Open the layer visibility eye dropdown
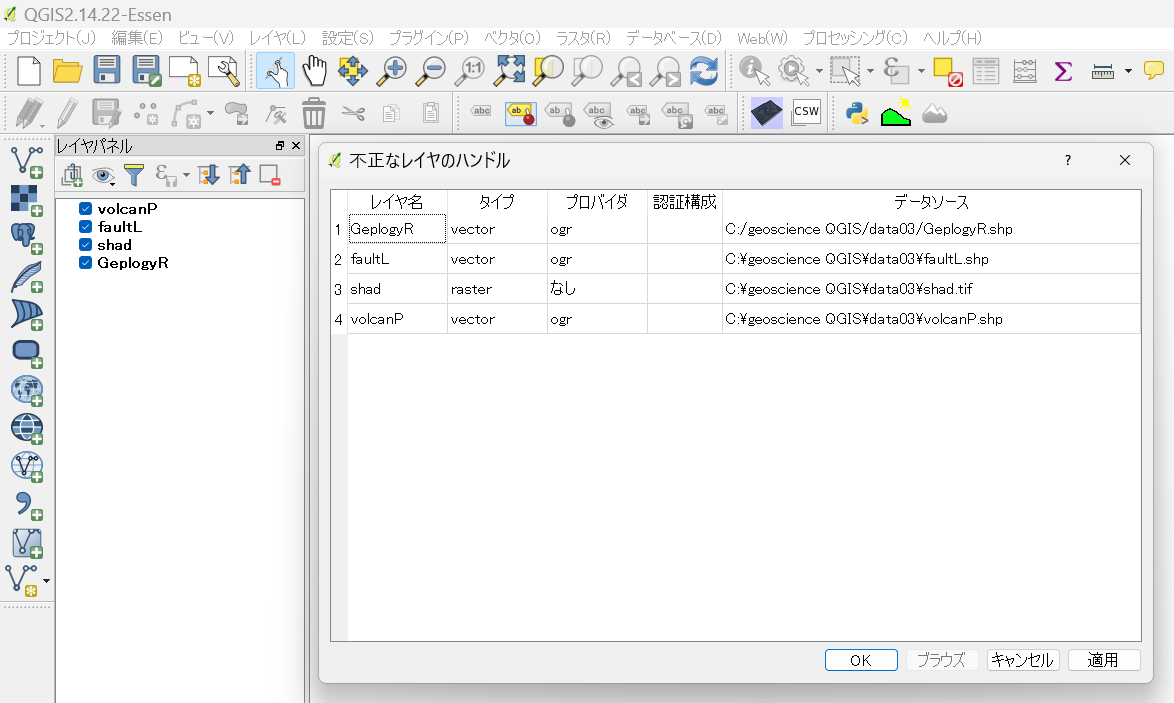Viewport: 1174px width, 703px height. pyautogui.click(x=104, y=176)
